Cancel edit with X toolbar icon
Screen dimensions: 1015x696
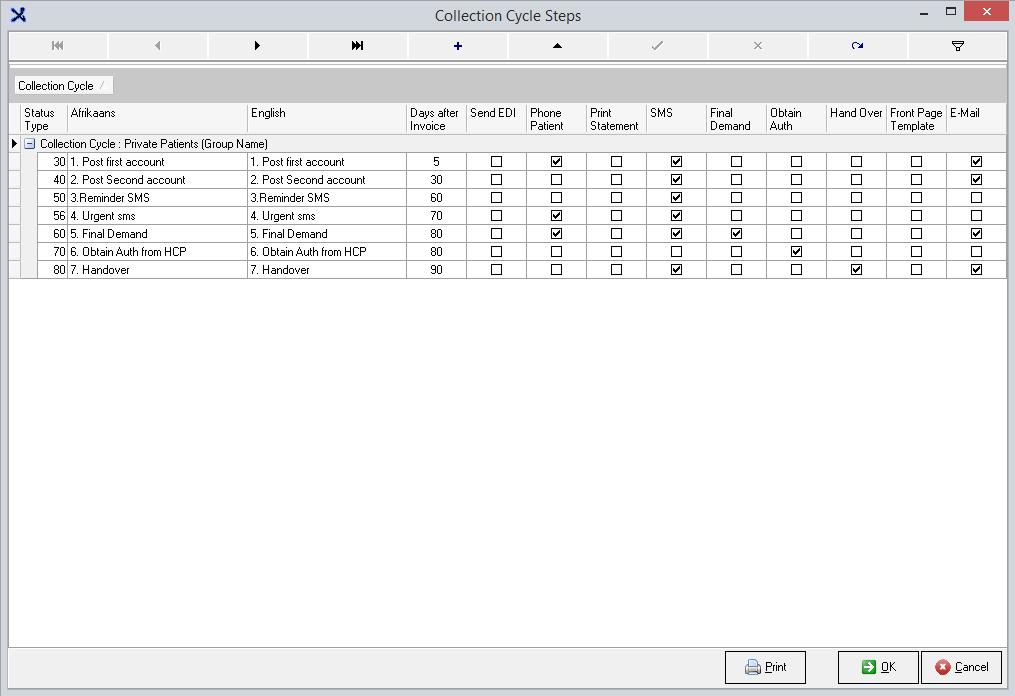[x=757, y=46]
